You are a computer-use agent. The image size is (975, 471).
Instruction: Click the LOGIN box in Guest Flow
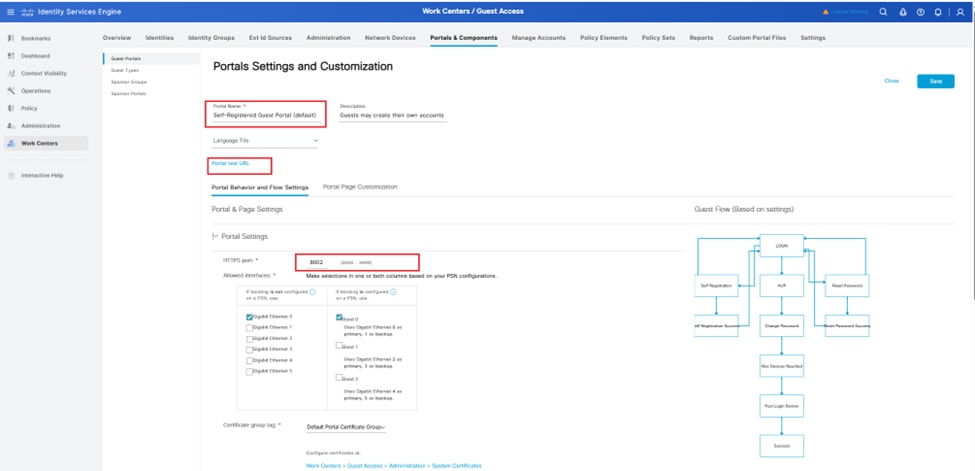(782, 246)
